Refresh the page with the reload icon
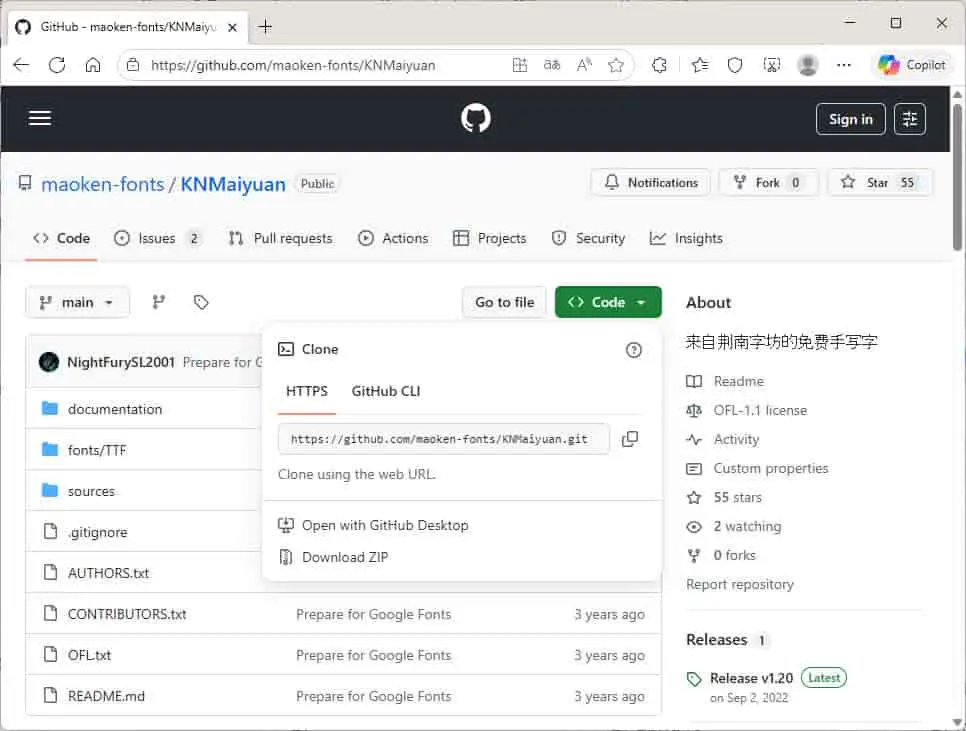The image size is (966, 731). (57, 65)
